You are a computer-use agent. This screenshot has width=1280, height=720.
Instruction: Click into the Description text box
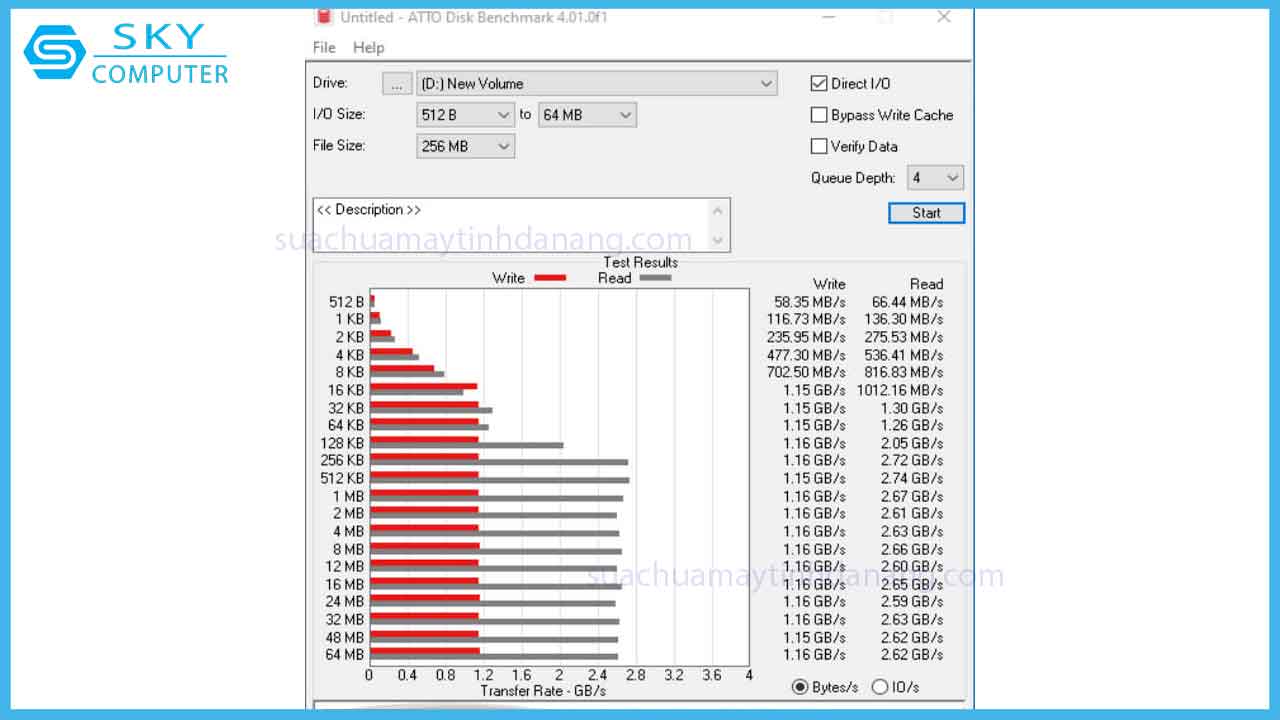(x=510, y=225)
